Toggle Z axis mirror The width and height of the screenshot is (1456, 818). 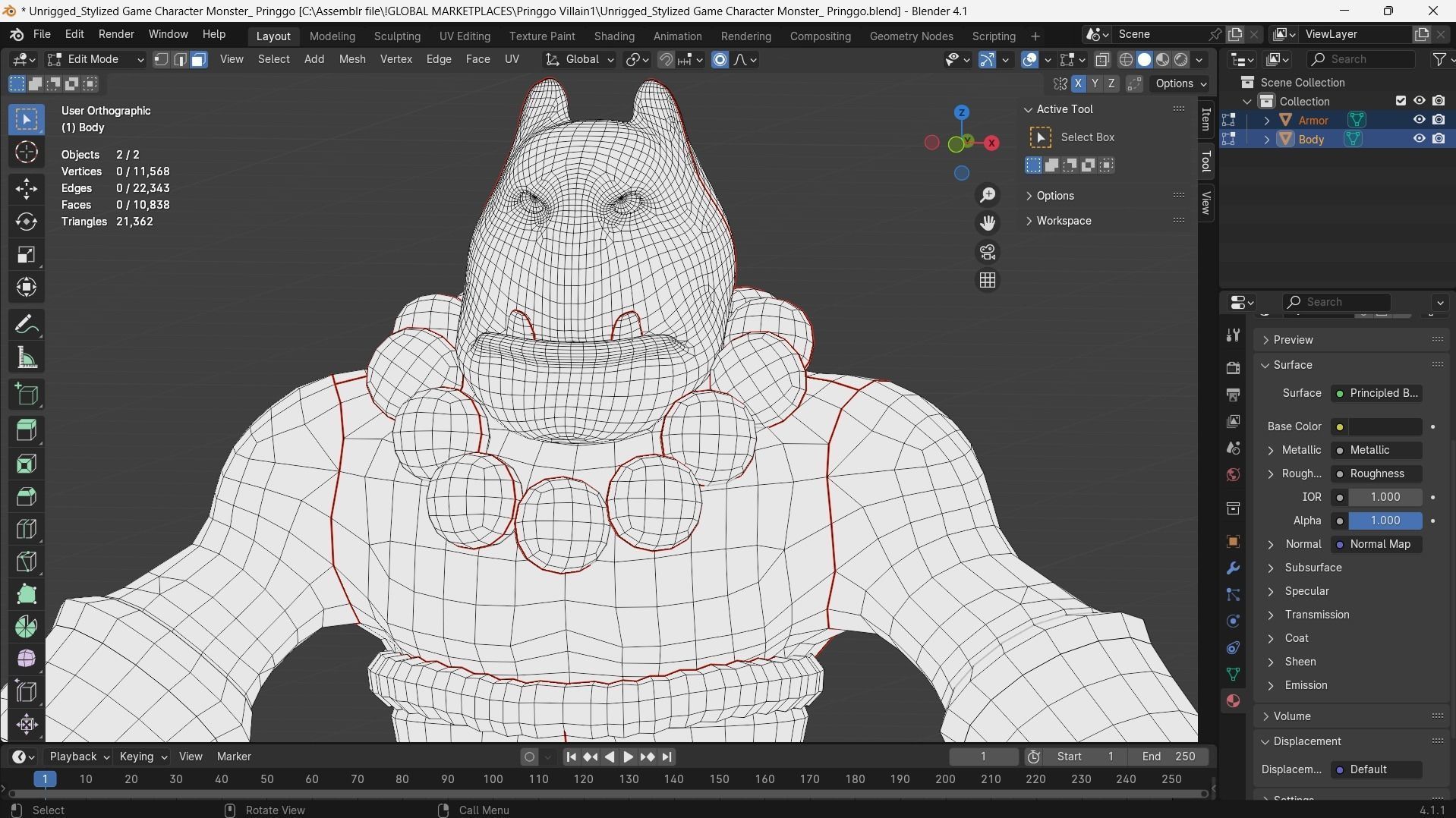[1111, 84]
